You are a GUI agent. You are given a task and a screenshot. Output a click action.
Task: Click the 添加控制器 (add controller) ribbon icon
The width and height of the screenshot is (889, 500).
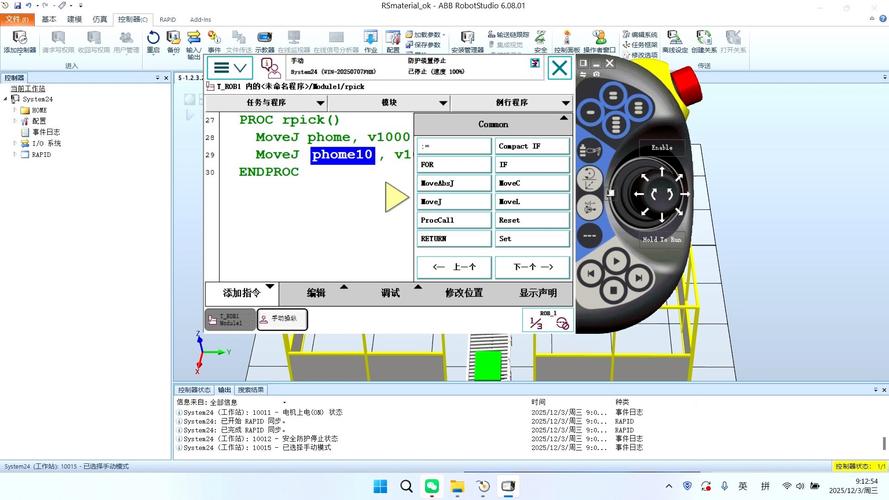coord(20,41)
